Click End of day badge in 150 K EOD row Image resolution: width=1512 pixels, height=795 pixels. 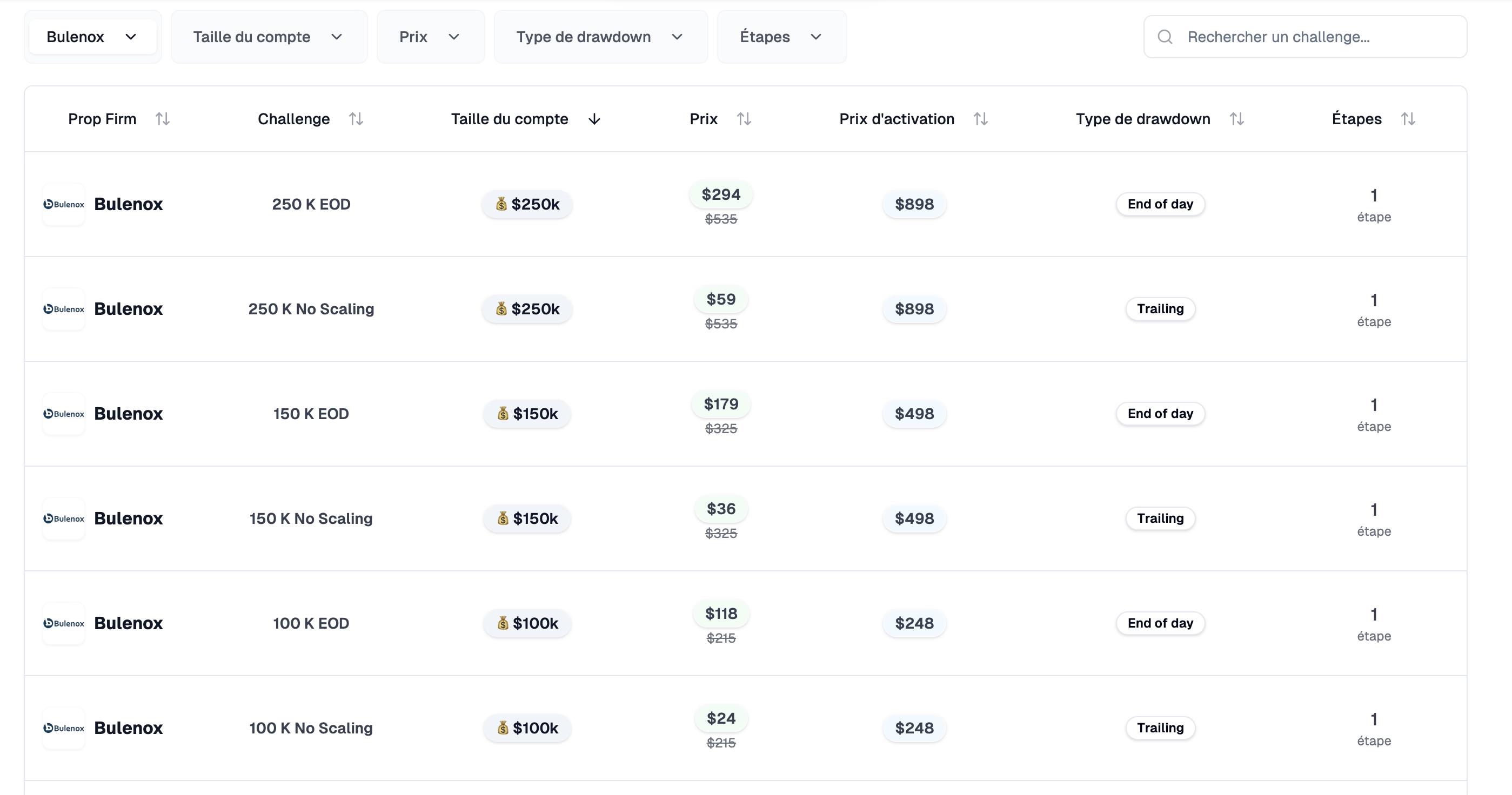click(x=1160, y=414)
